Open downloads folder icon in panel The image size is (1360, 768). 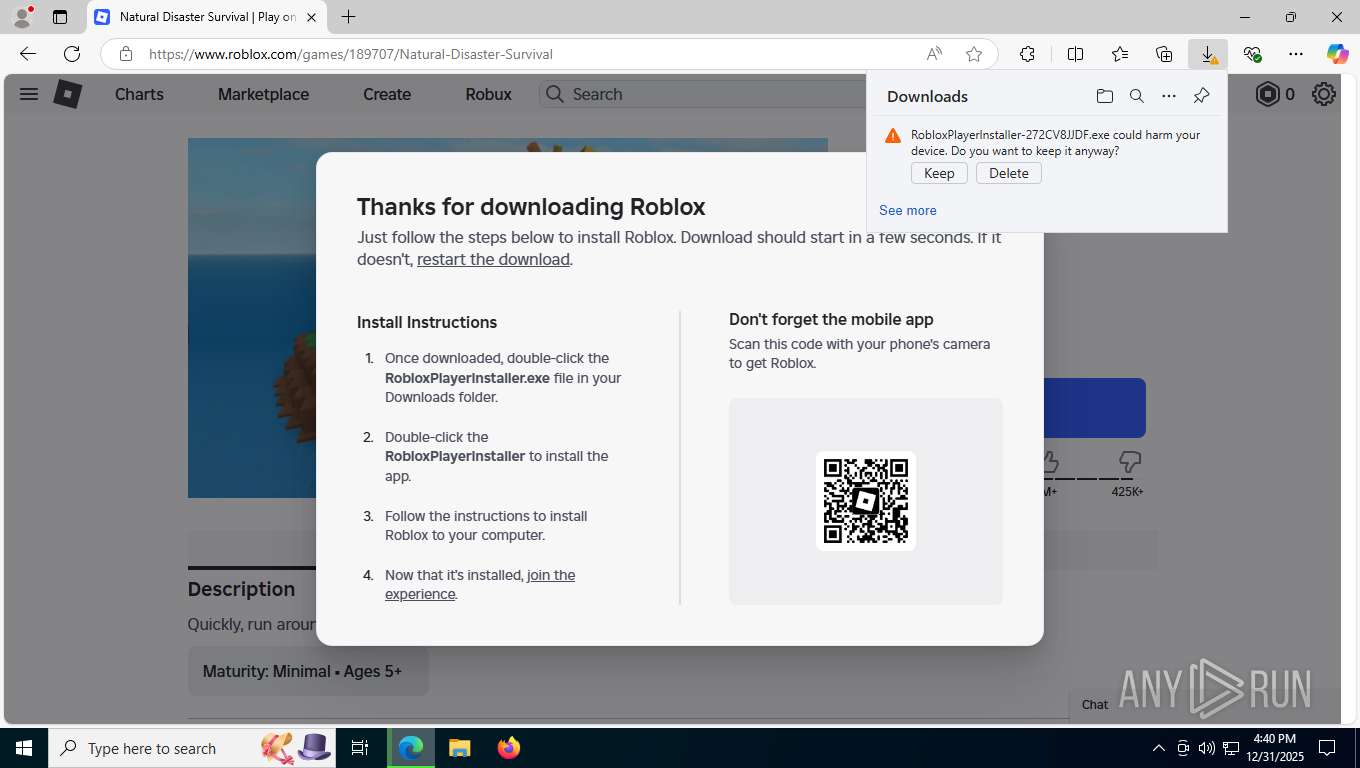(1104, 96)
